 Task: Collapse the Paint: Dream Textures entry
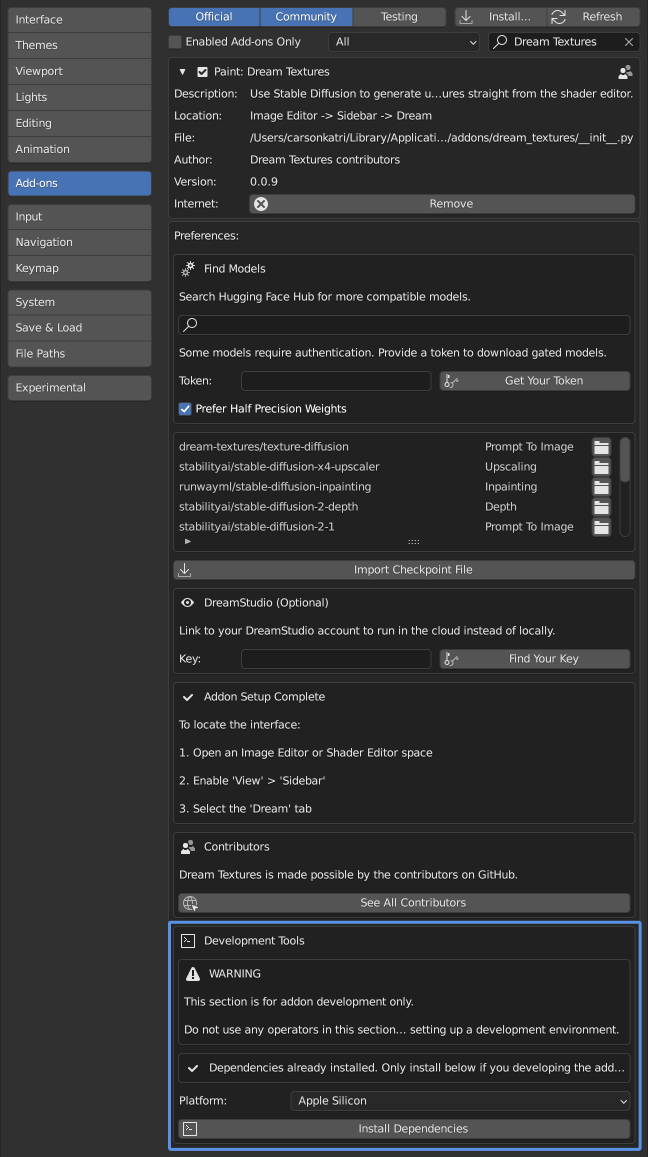(x=182, y=72)
